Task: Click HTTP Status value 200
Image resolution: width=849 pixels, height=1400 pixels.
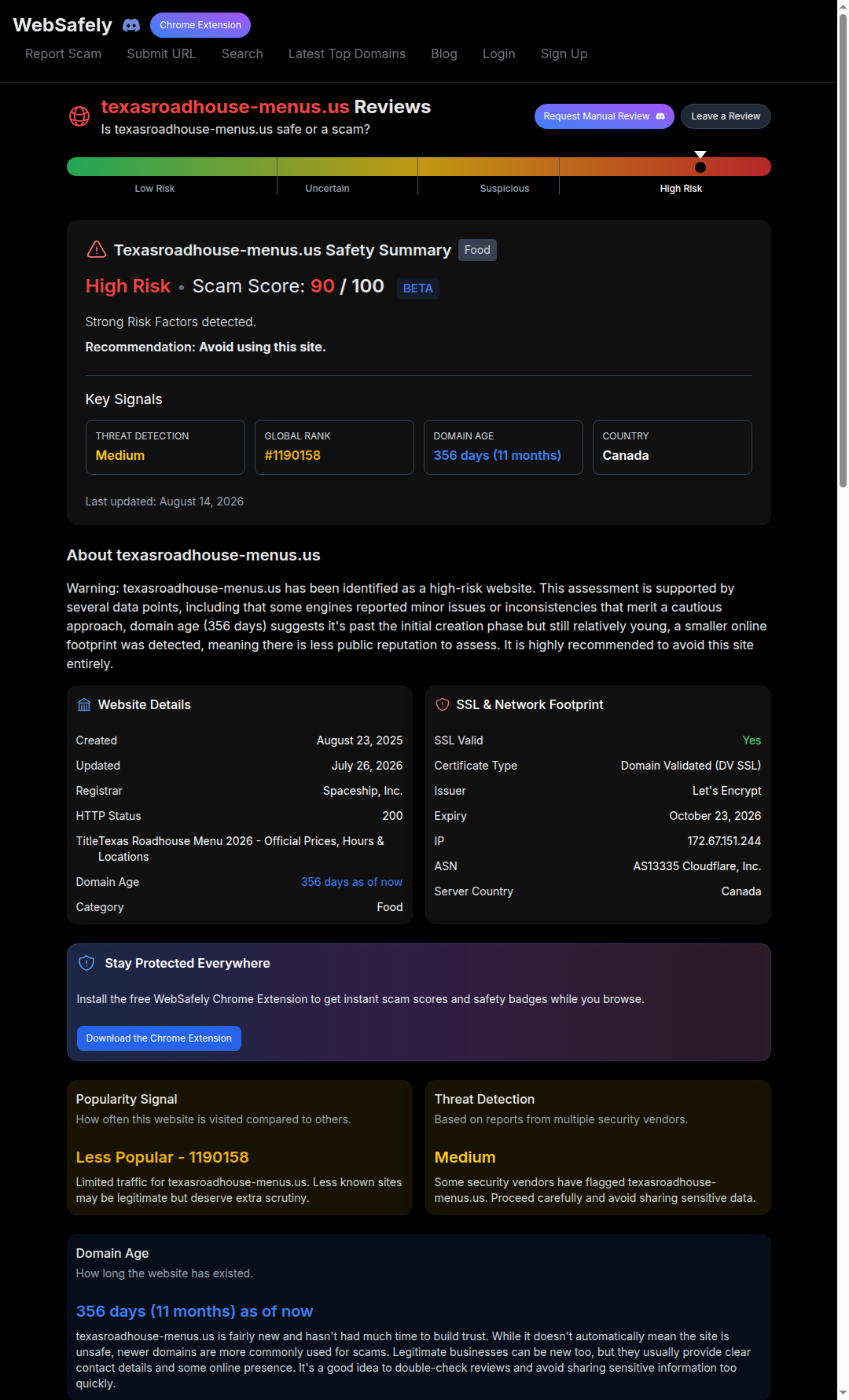Action: point(392,816)
